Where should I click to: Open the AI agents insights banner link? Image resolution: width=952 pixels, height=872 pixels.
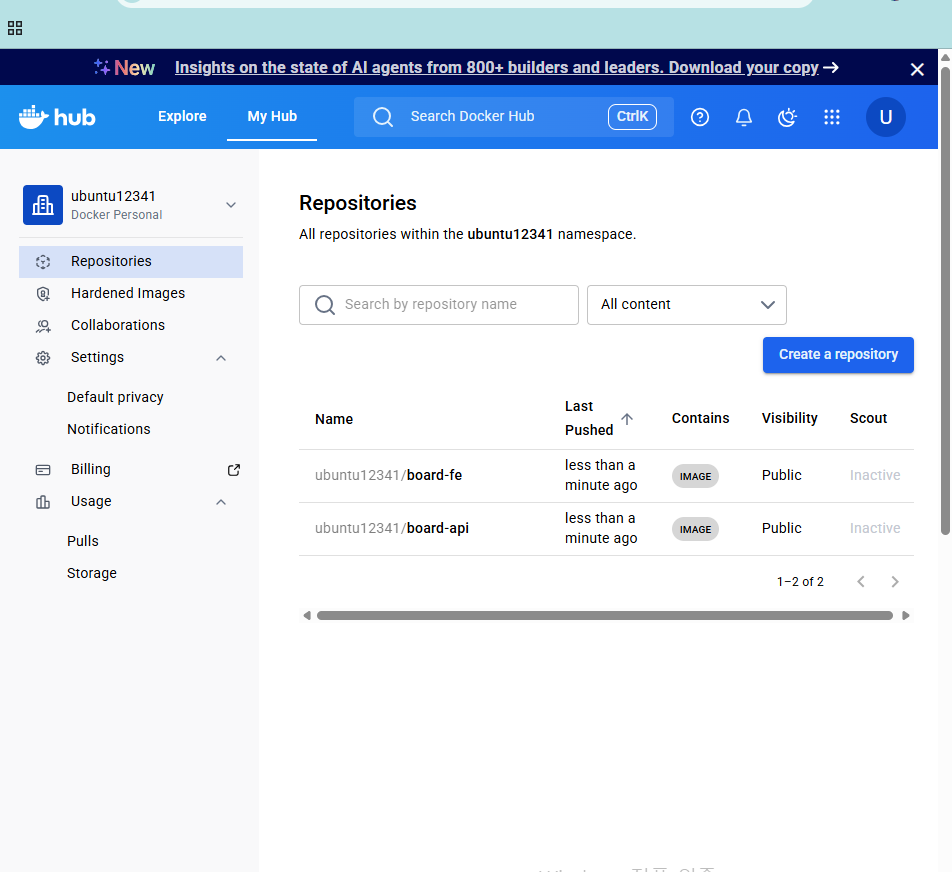point(497,67)
